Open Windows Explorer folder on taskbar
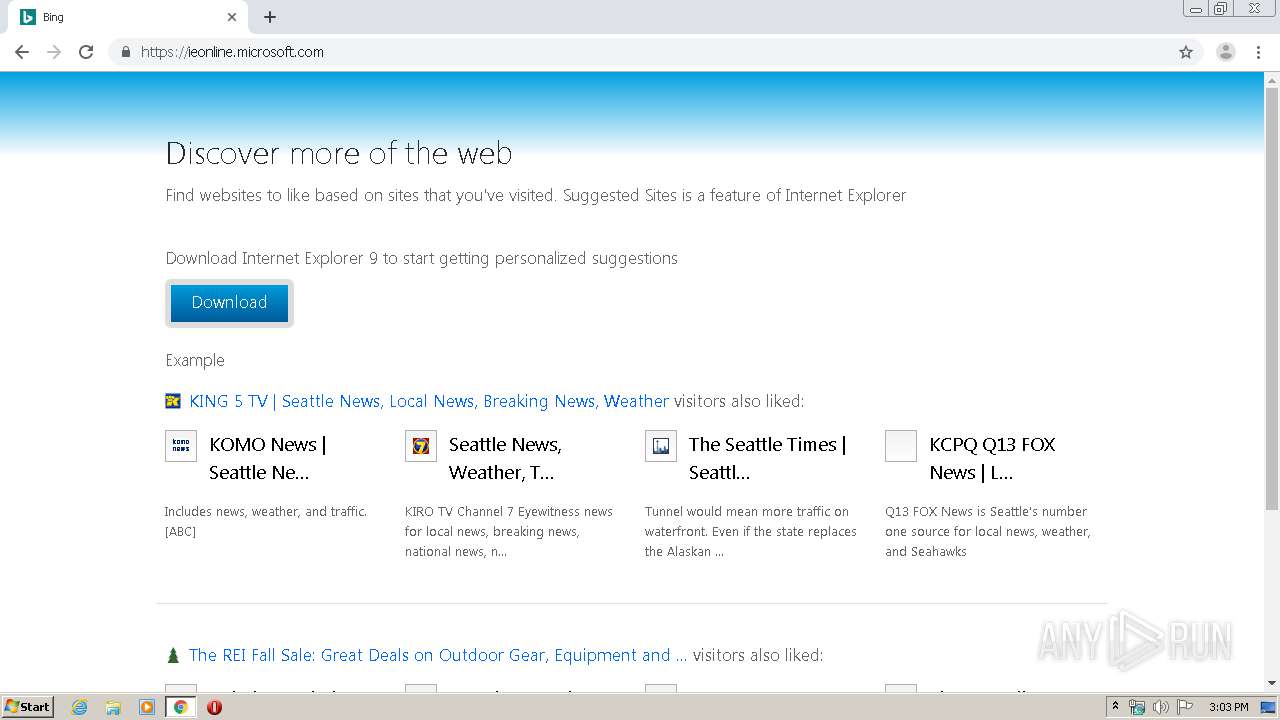Screen dimensions: 1280x720 [x=113, y=707]
